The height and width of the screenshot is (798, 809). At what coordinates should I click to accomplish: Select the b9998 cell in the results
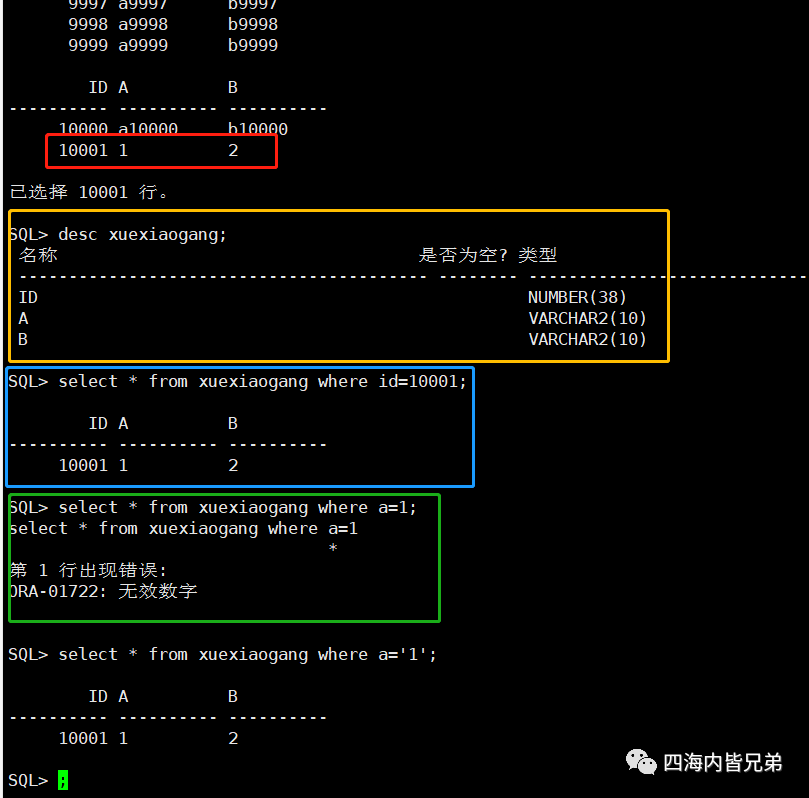(253, 24)
